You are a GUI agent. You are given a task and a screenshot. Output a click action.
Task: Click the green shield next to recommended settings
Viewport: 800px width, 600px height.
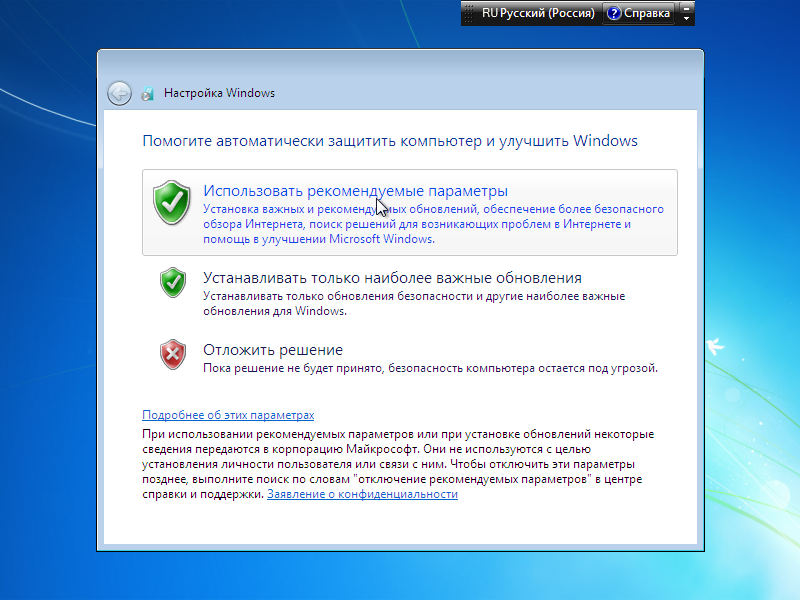172,203
